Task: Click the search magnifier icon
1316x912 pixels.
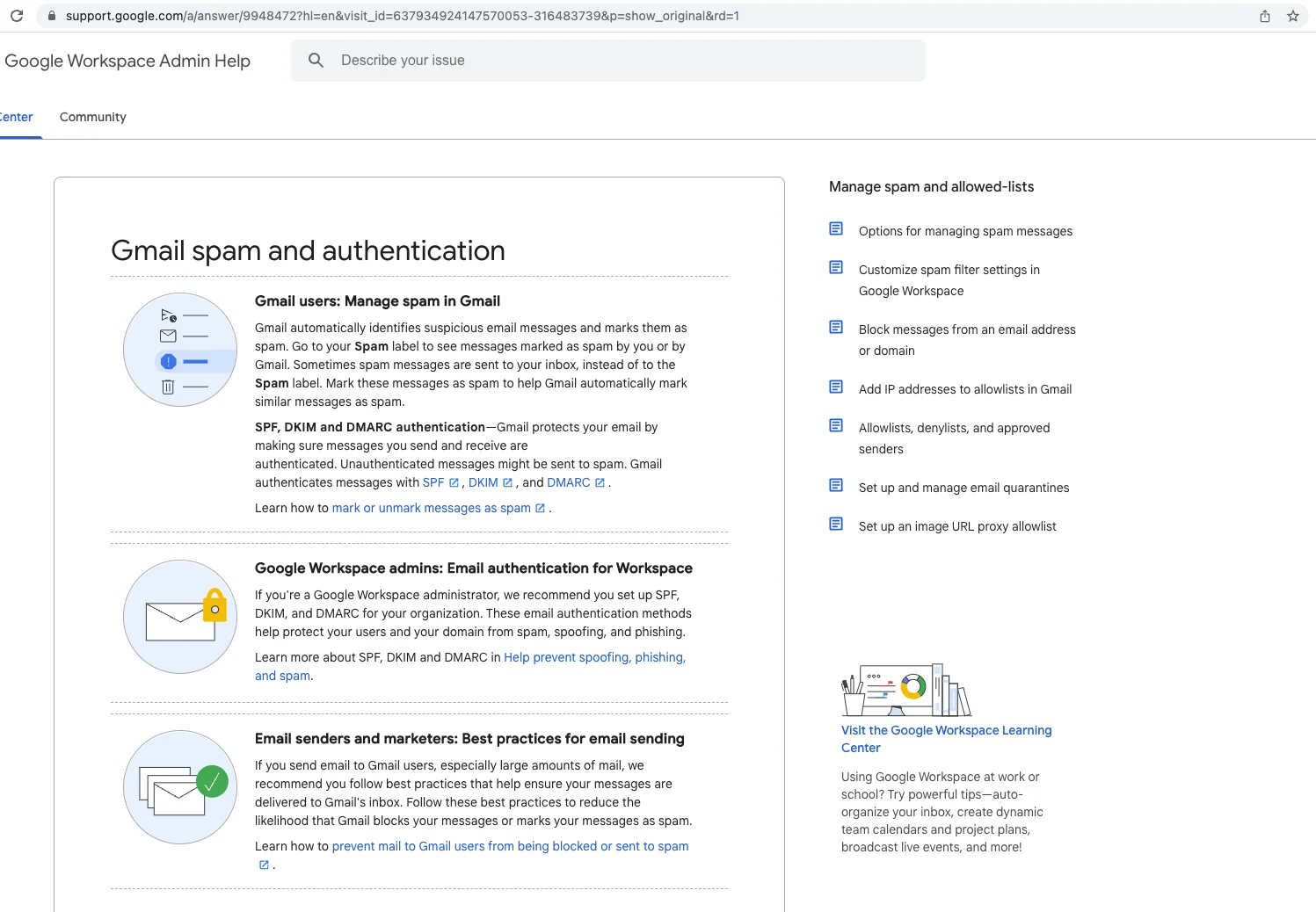Action: [316, 60]
